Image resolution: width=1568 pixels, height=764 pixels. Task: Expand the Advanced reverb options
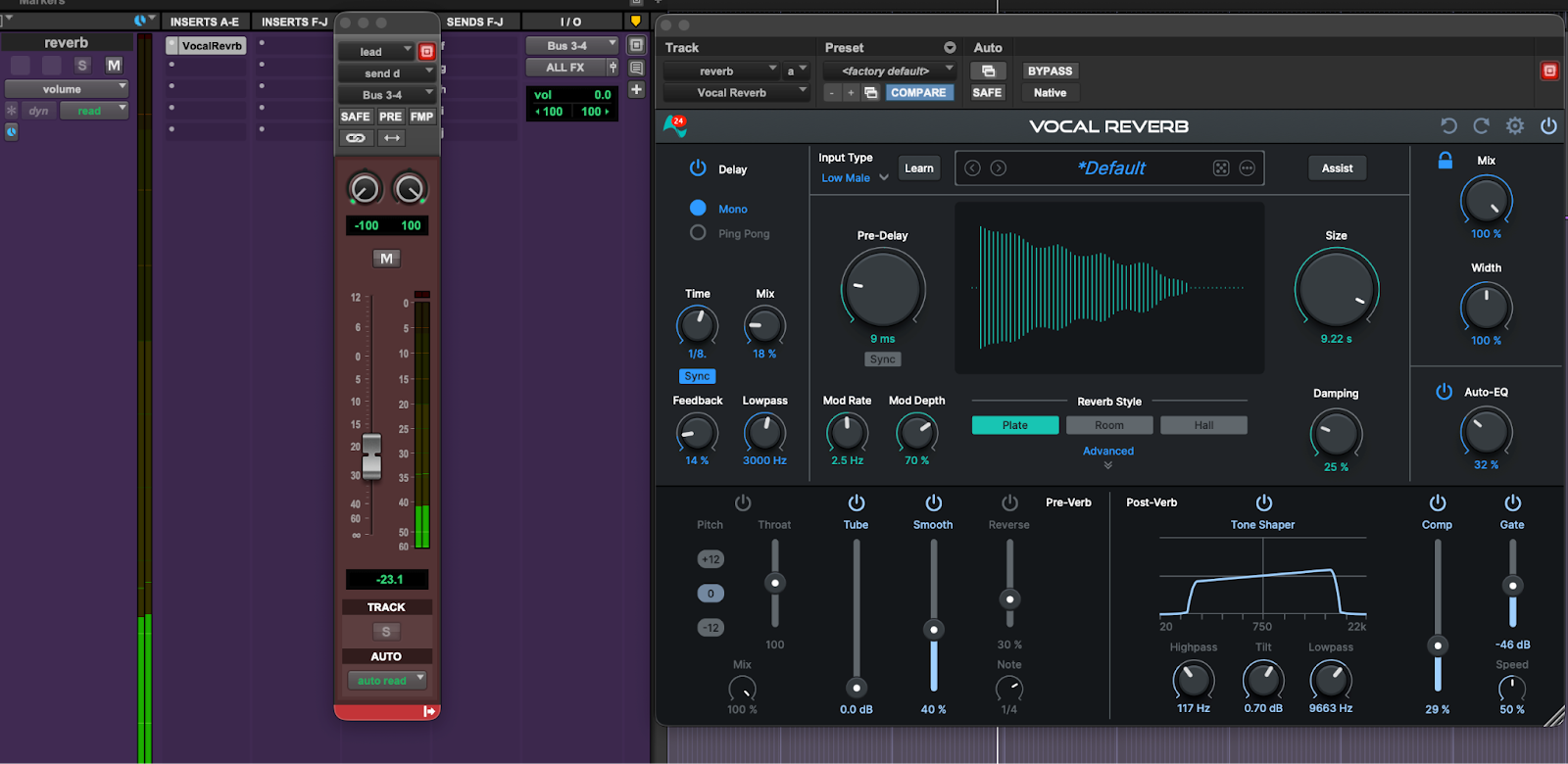pyautogui.click(x=1108, y=456)
